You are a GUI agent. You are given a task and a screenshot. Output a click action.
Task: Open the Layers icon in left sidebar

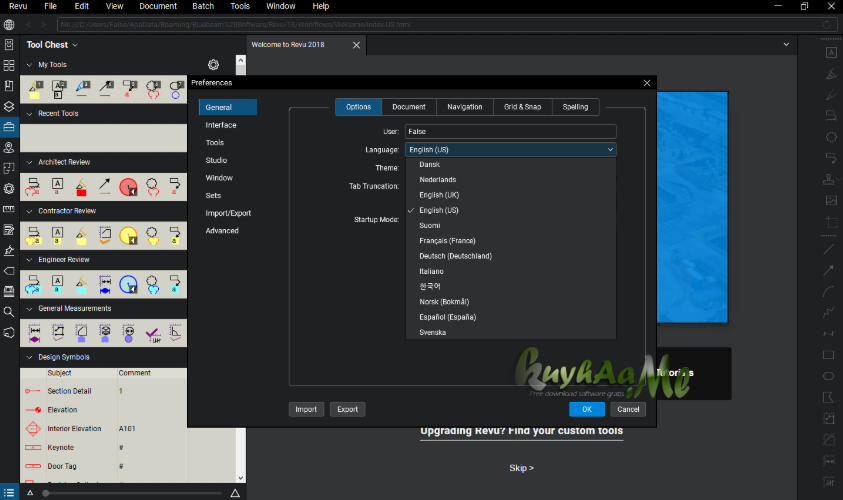pos(9,106)
